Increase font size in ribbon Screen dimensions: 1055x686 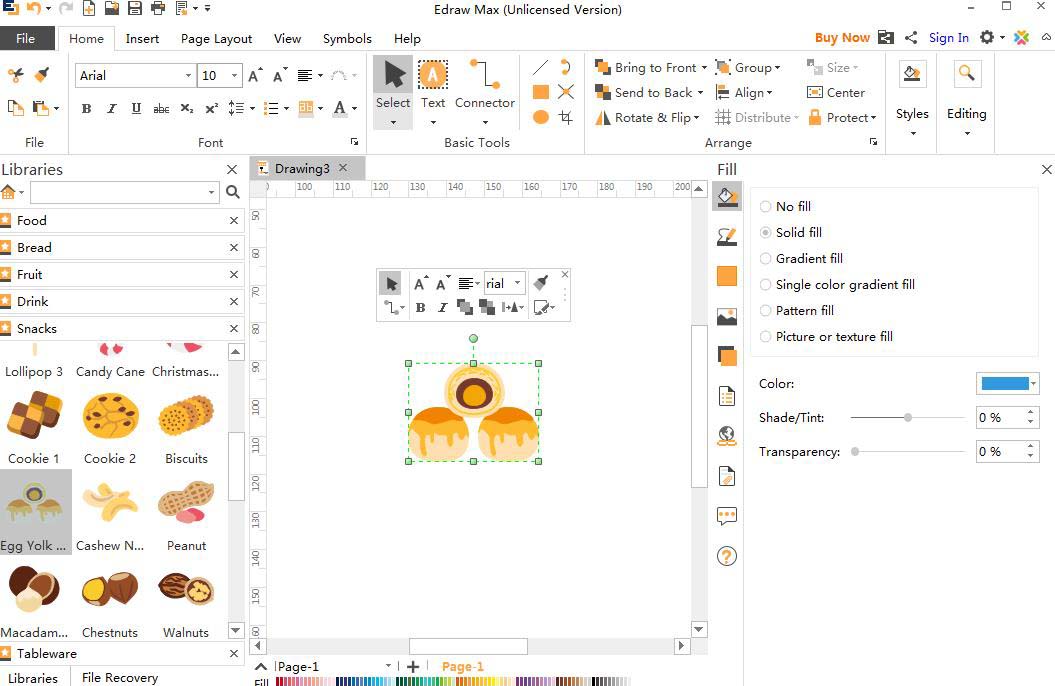(x=255, y=75)
